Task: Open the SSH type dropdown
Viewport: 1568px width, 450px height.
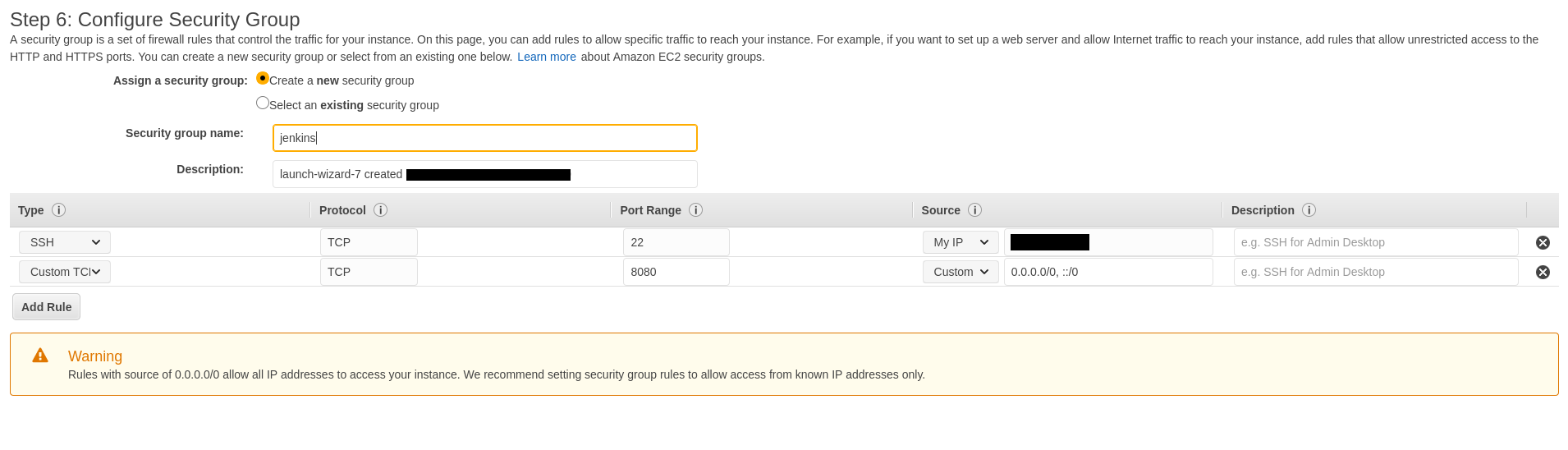Action: pos(65,242)
